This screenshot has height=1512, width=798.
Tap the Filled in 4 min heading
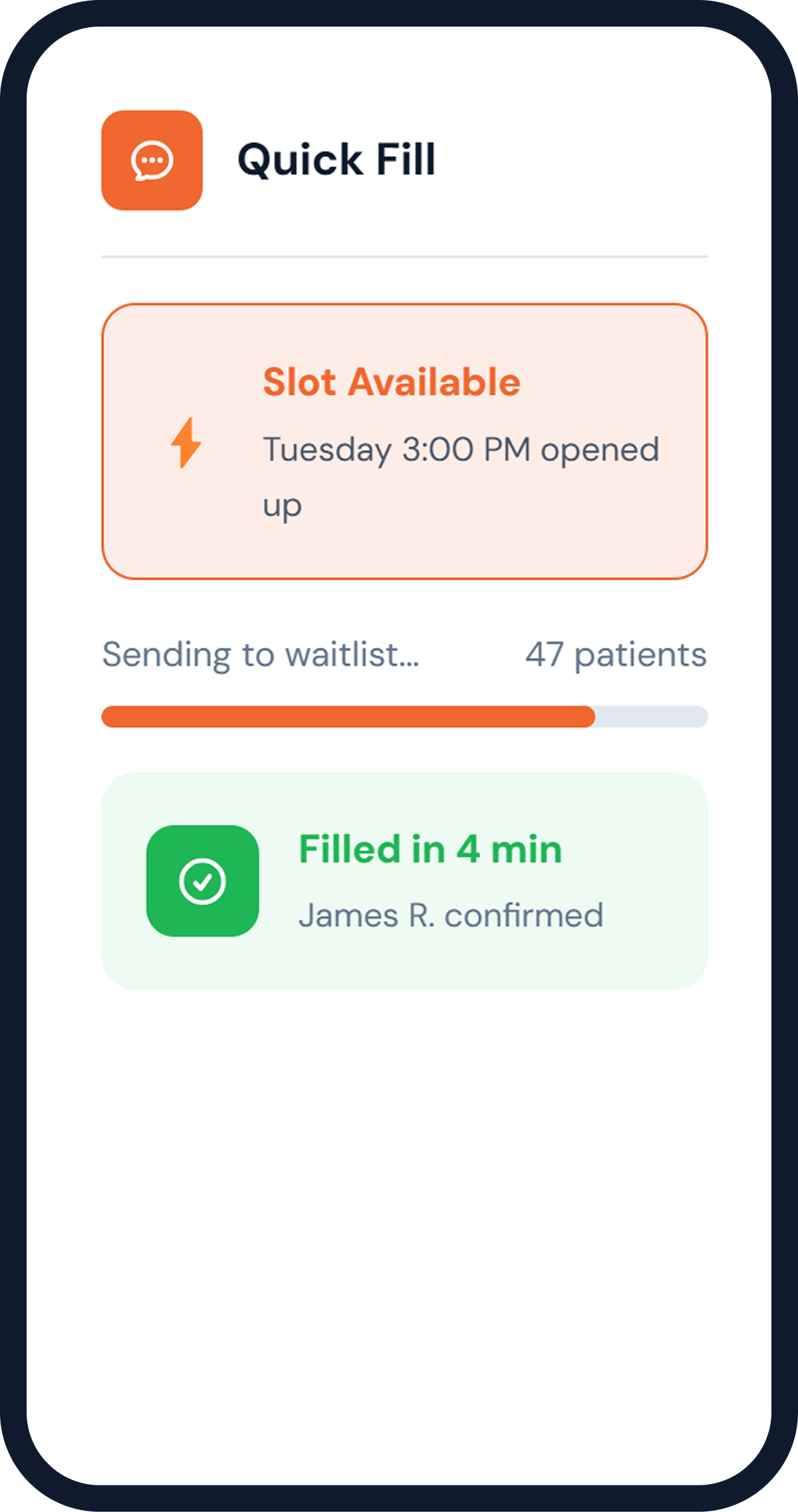pyautogui.click(x=430, y=849)
